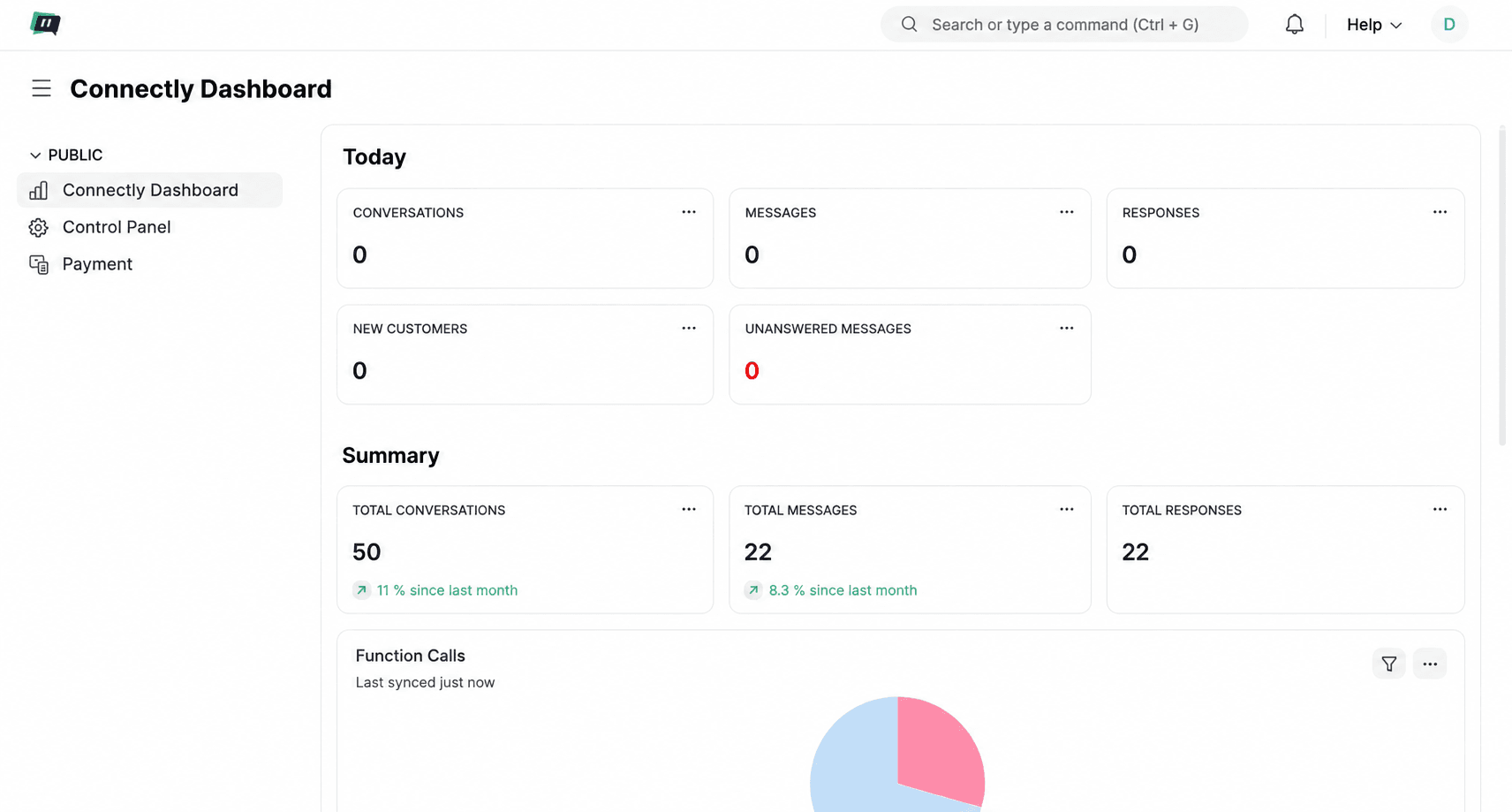Screen dimensions: 1512x812
Task: Click the Total Messages value 22
Action: tap(758, 552)
